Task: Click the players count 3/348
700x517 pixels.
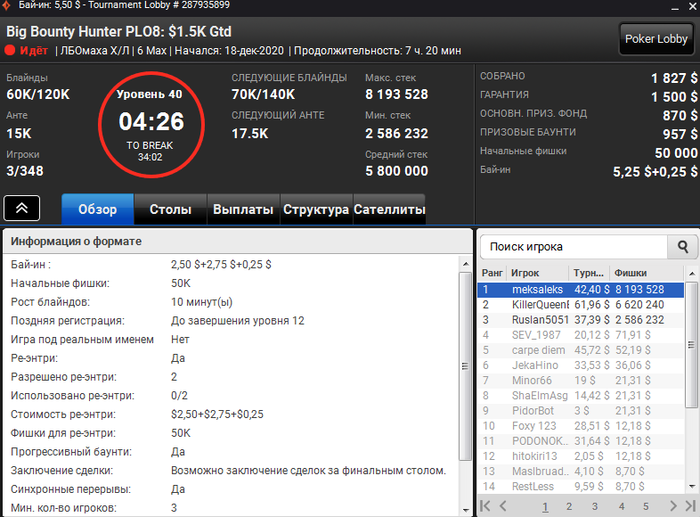Action: point(25,171)
